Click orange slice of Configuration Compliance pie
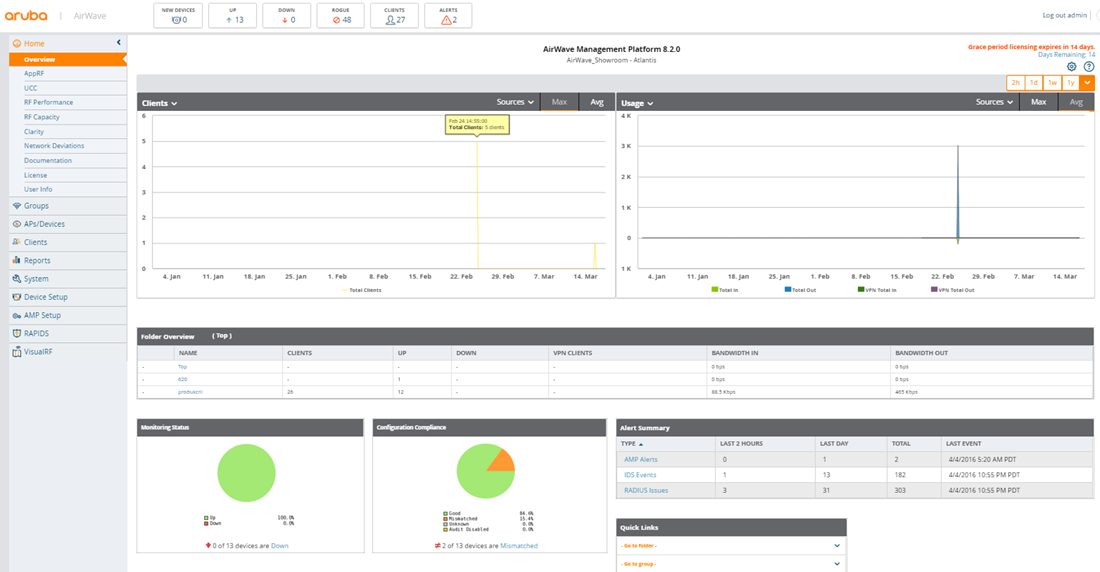The width and height of the screenshot is (1100, 572). point(503,461)
